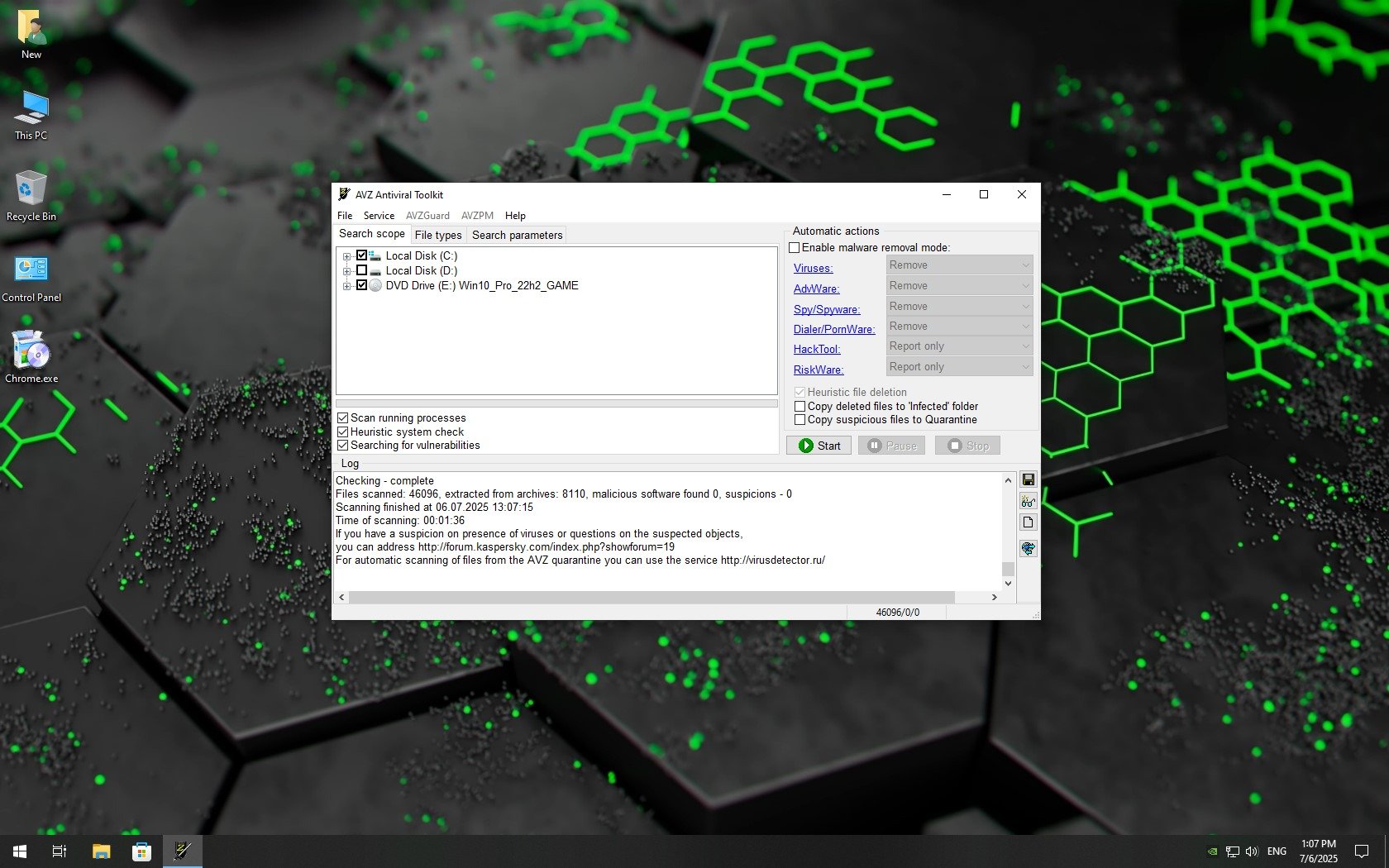This screenshot has height=868, width=1389.
Task: Click the Pause button
Action: click(891, 446)
